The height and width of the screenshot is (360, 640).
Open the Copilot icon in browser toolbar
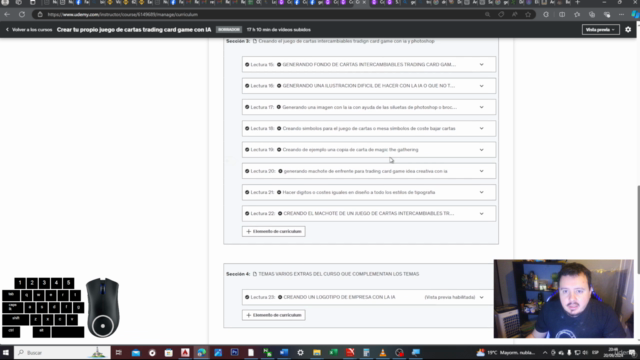(635, 15)
